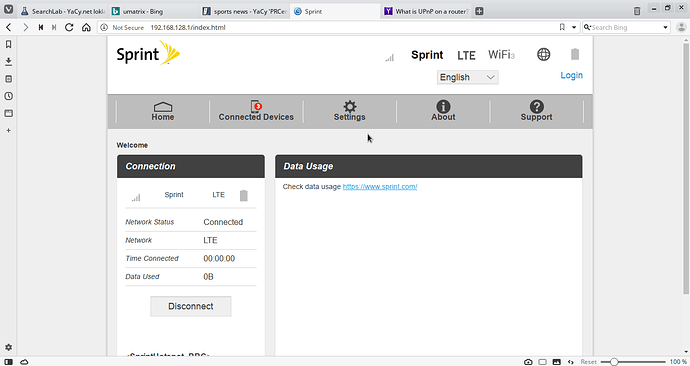This screenshot has width=690, height=366.
Task: Open page actions code icon
Action: [571, 362]
